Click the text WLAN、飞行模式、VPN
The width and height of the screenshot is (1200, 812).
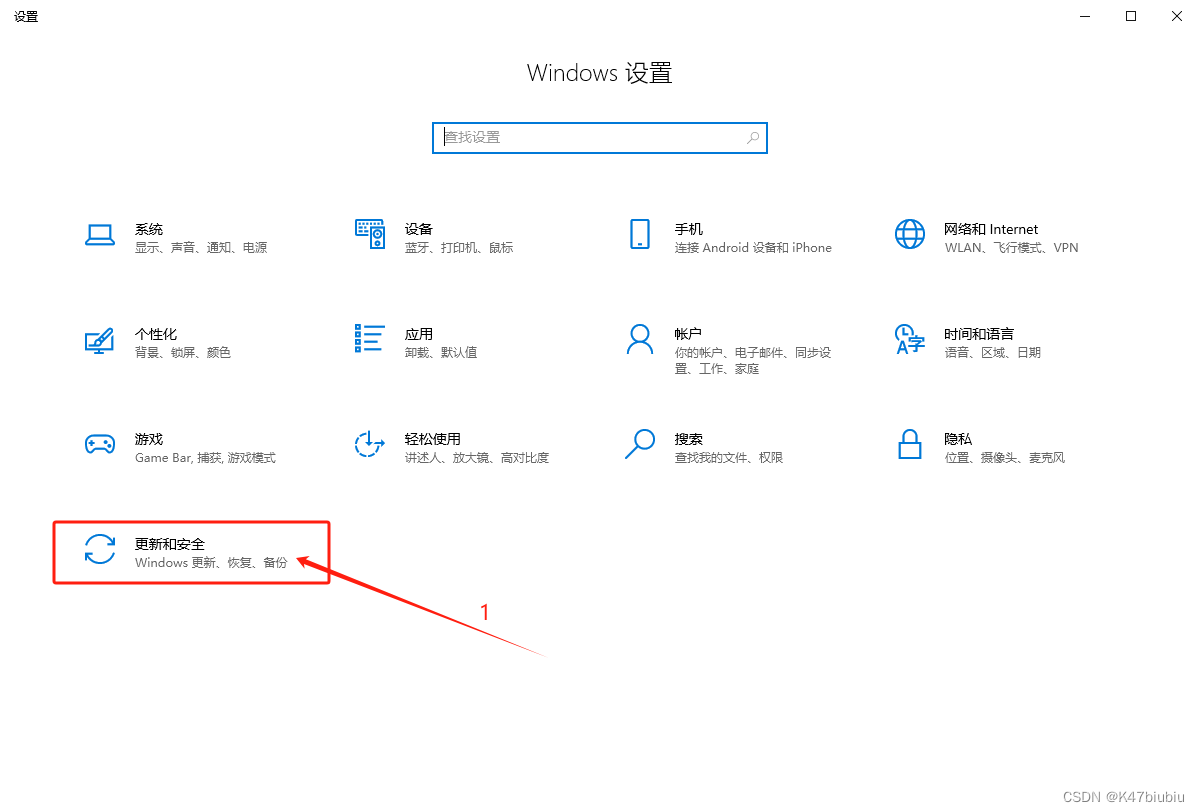pos(1011,248)
